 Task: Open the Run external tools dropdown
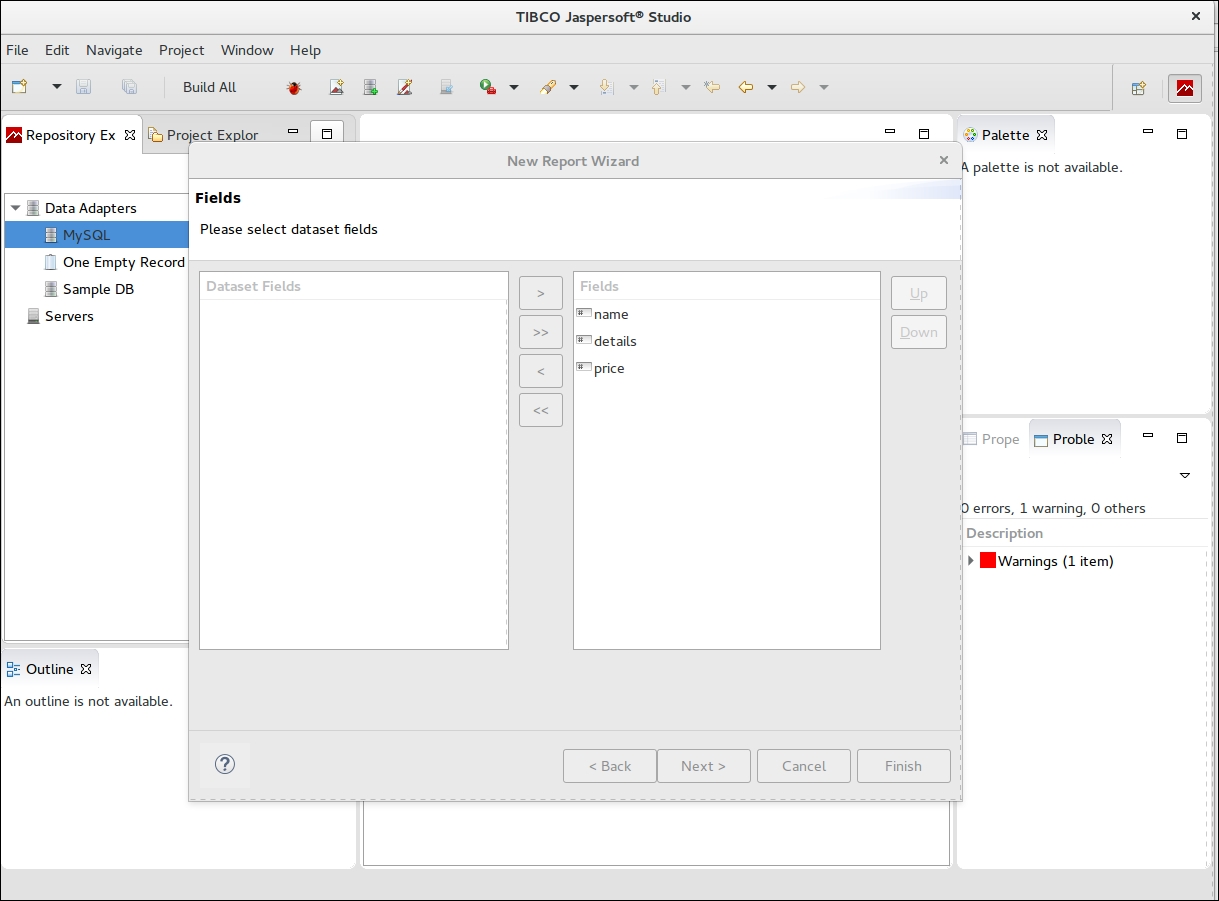(x=514, y=87)
